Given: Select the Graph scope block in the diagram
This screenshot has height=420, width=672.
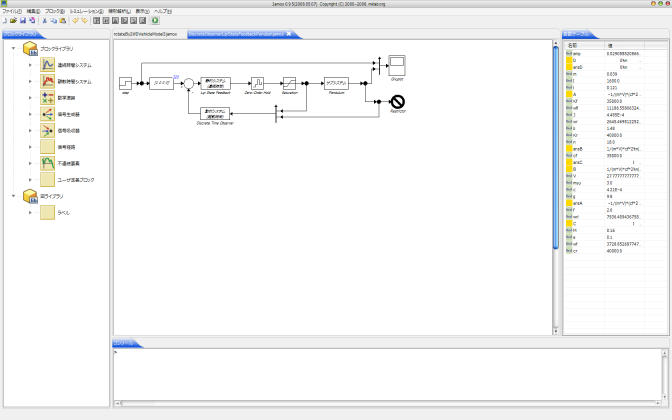Looking at the screenshot, I should (x=398, y=66).
